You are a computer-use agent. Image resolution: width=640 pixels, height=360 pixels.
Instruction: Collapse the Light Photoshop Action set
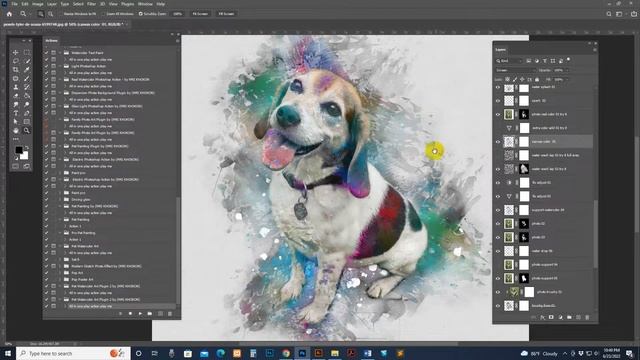click(60, 66)
